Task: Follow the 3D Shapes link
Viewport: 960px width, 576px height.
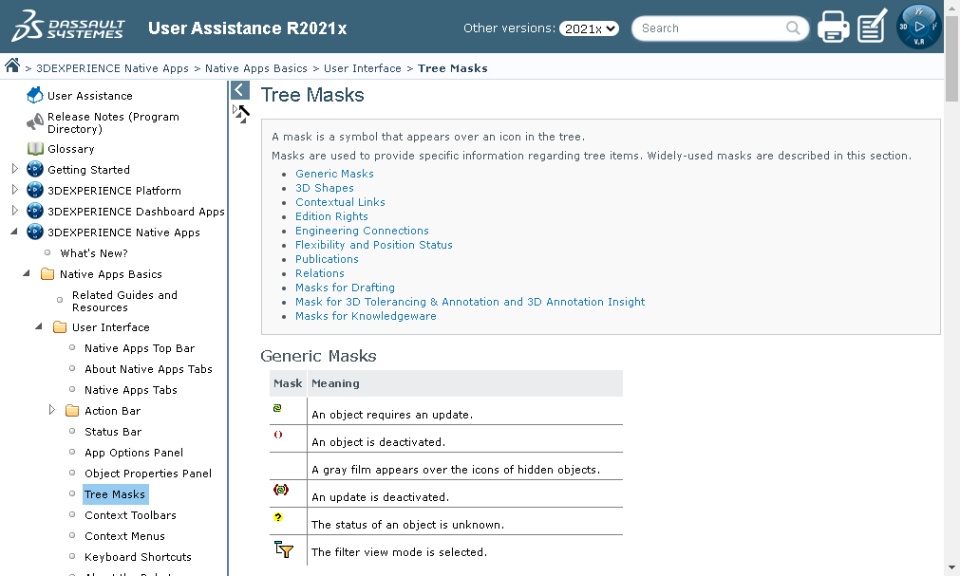Action: [x=324, y=188]
